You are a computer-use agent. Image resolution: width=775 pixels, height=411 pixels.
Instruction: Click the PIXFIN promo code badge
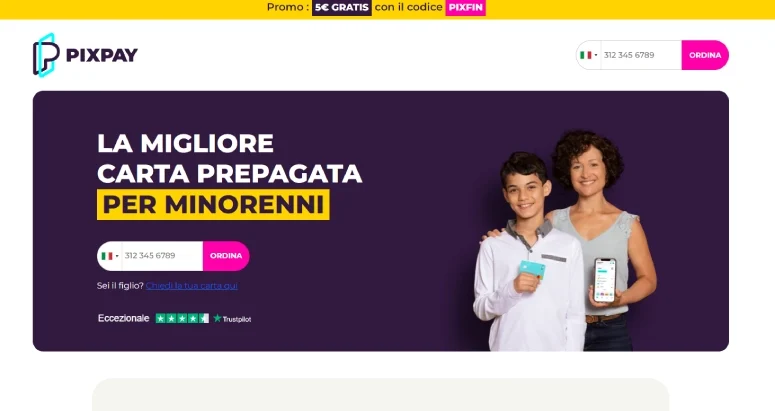(x=466, y=7)
